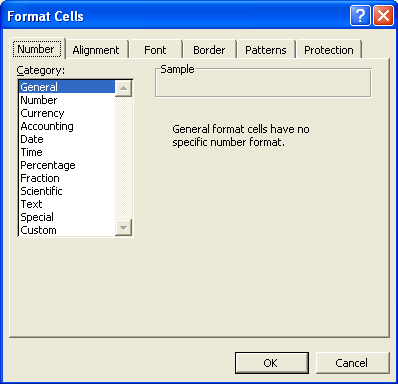Go to the Border tab
This screenshot has width=398, height=384.
209,50
